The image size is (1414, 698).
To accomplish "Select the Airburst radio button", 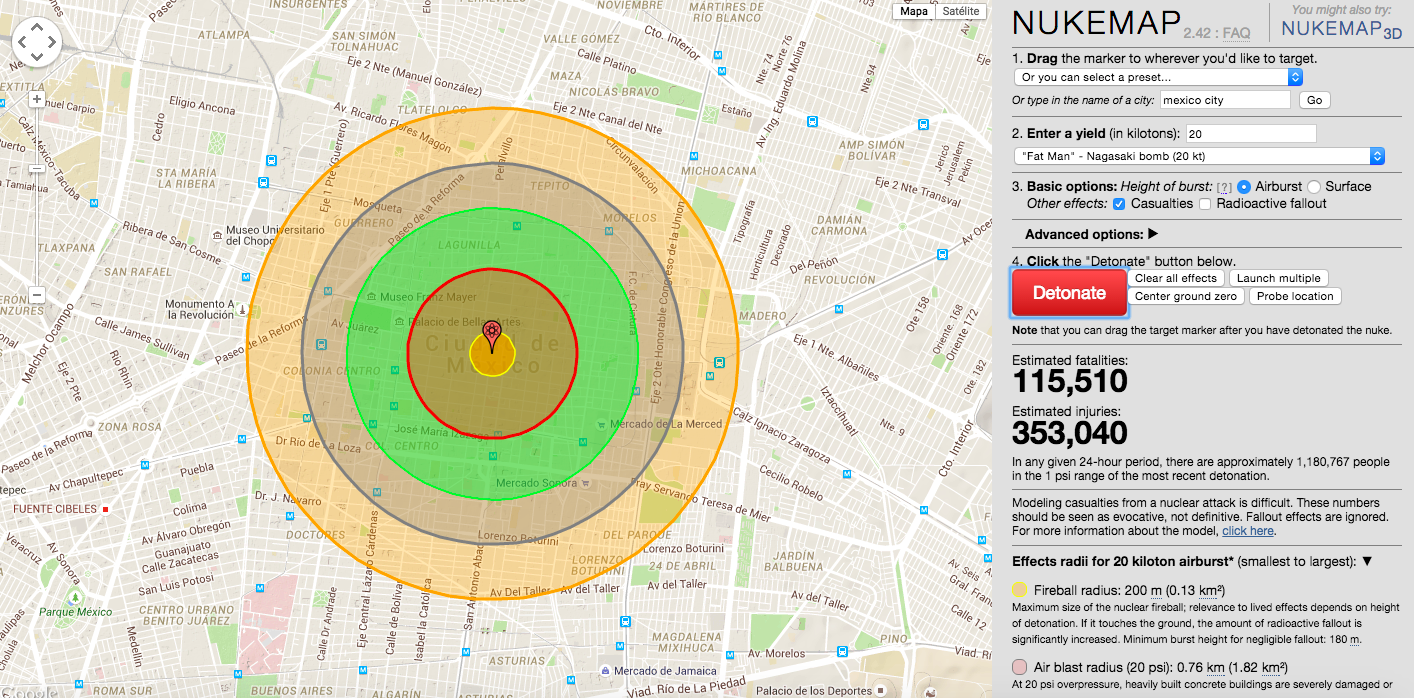I will (1244, 187).
